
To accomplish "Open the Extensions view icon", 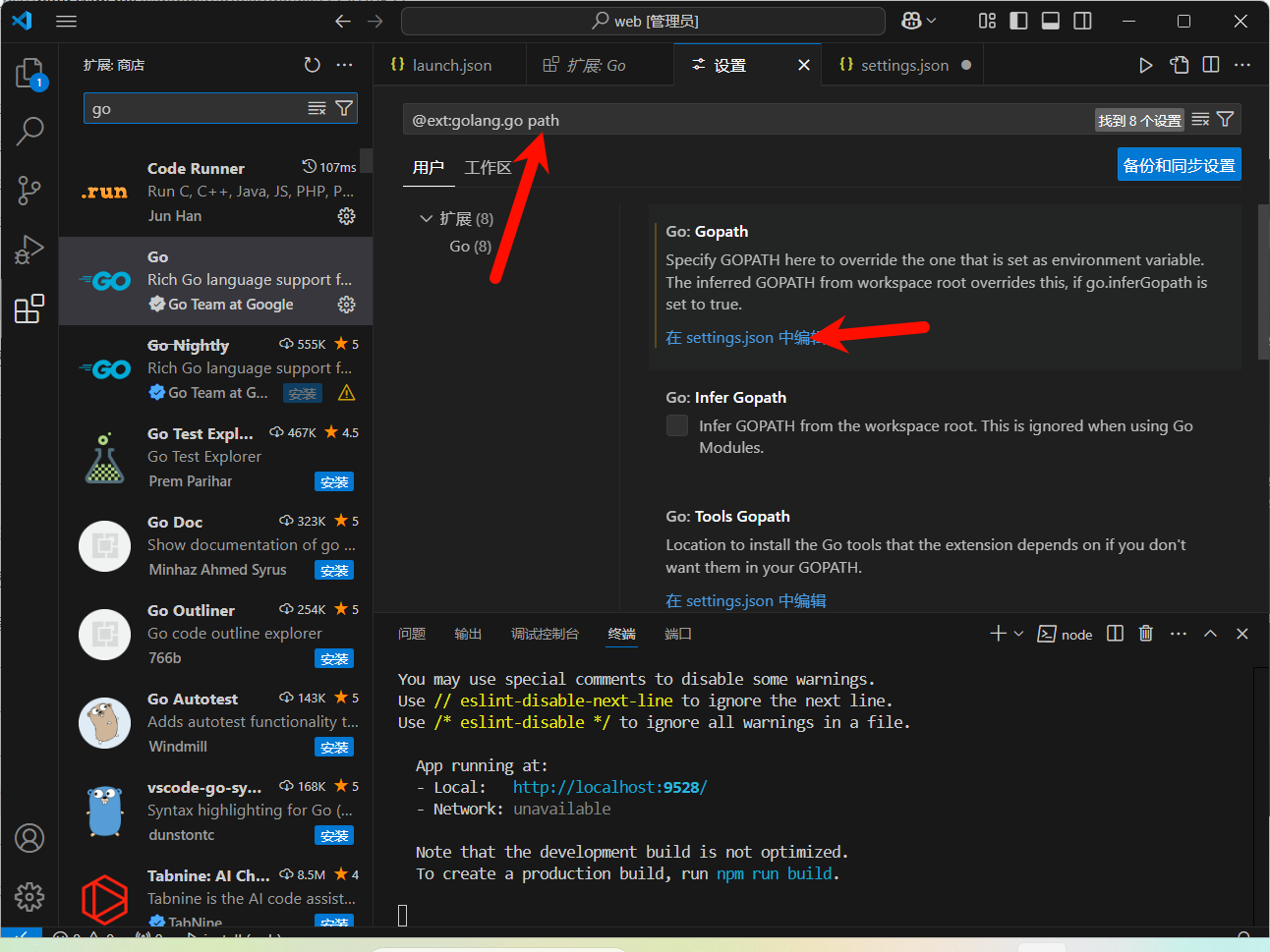I will (29, 308).
